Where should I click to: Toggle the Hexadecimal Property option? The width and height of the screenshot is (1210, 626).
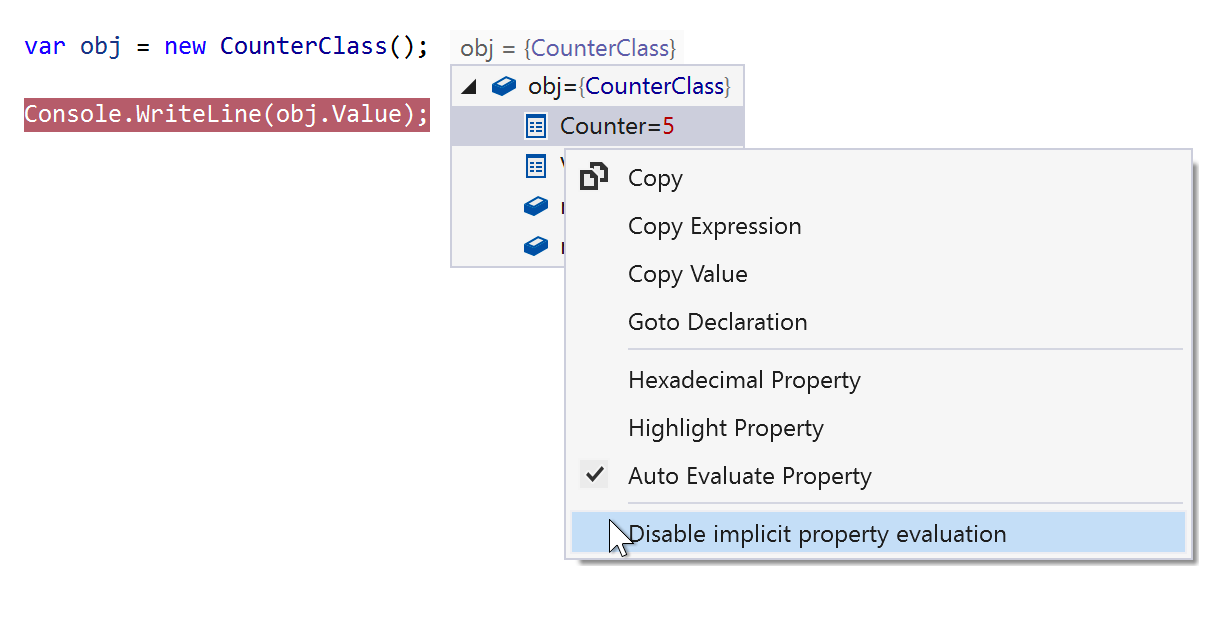(744, 380)
